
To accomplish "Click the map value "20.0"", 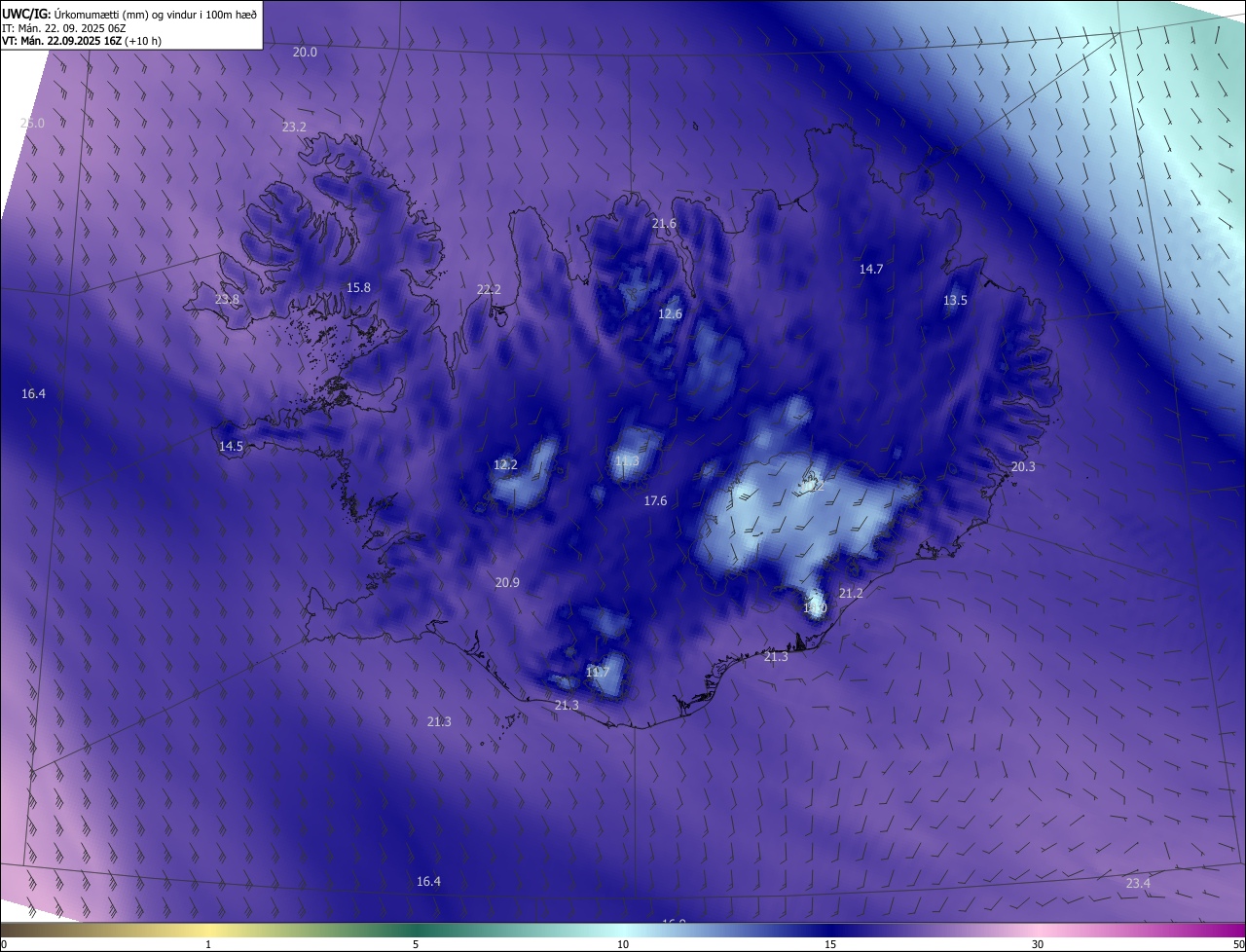I will [x=305, y=52].
